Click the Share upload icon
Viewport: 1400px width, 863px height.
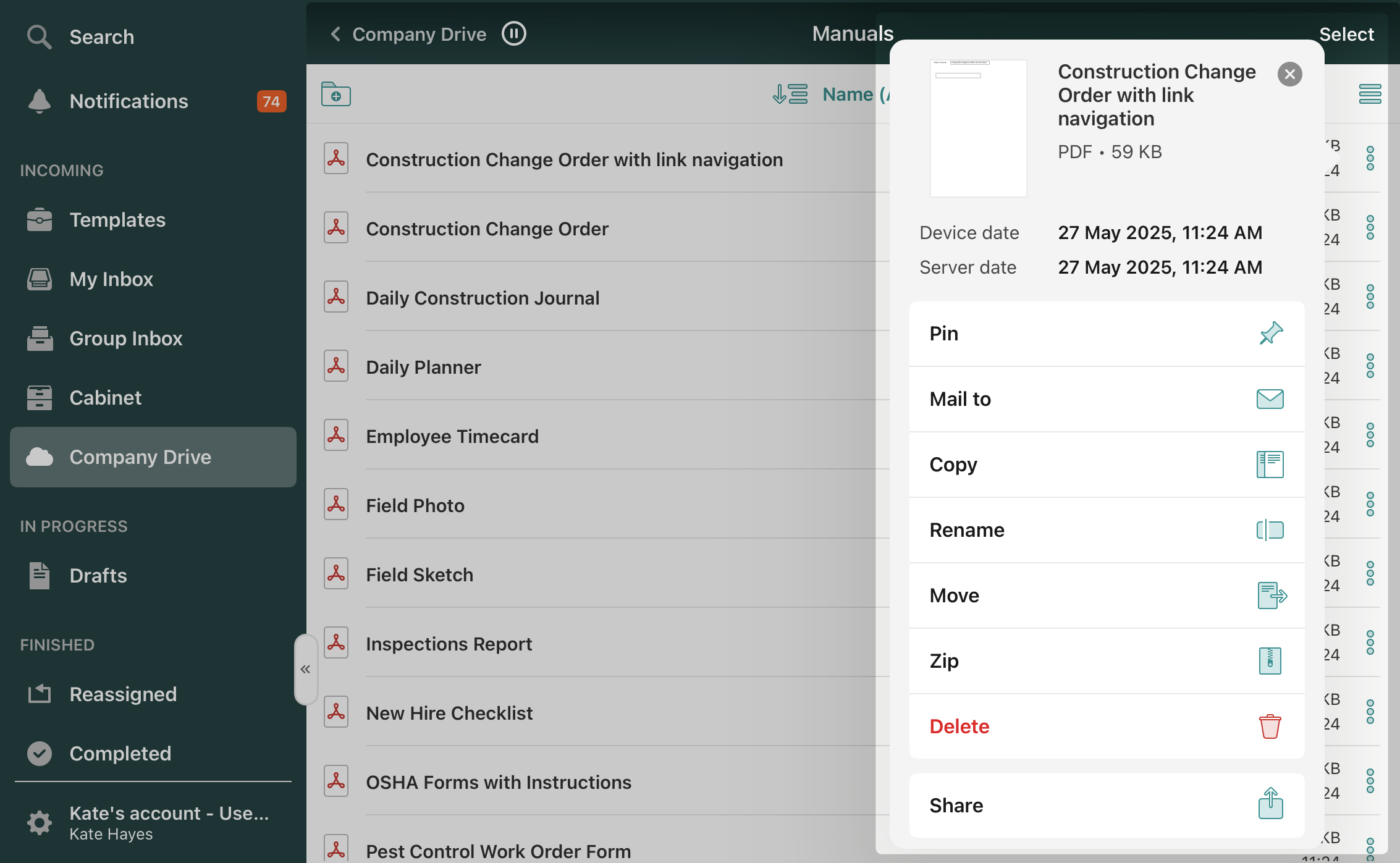(1270, 804)
